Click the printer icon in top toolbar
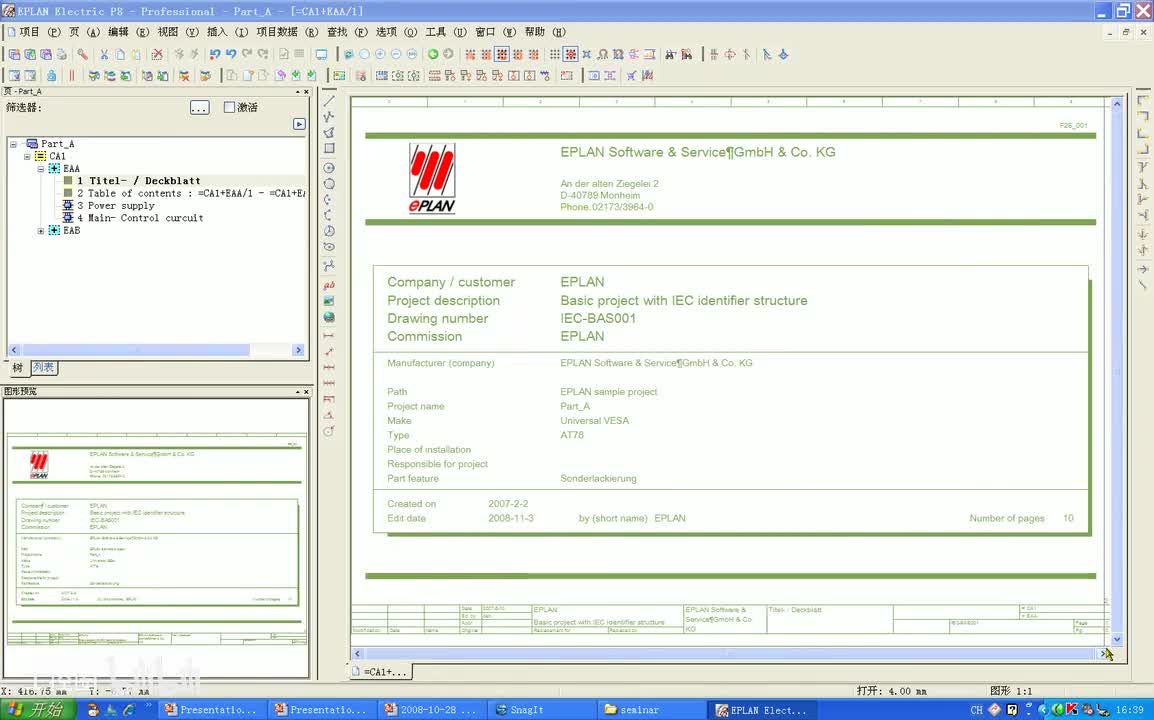Screen dimensions: 1154x720 [x=62, y=54]
